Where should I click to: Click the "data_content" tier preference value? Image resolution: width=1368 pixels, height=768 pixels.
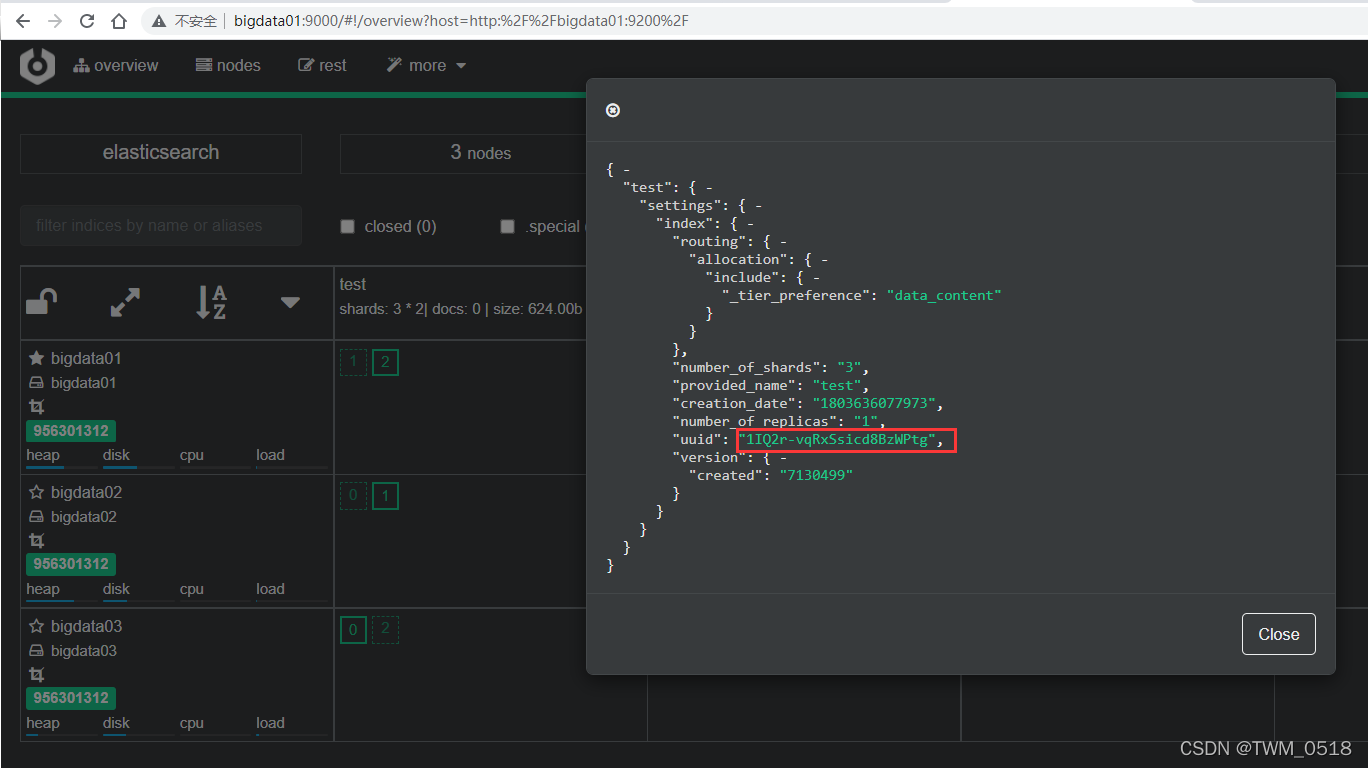tap(944, 295)
